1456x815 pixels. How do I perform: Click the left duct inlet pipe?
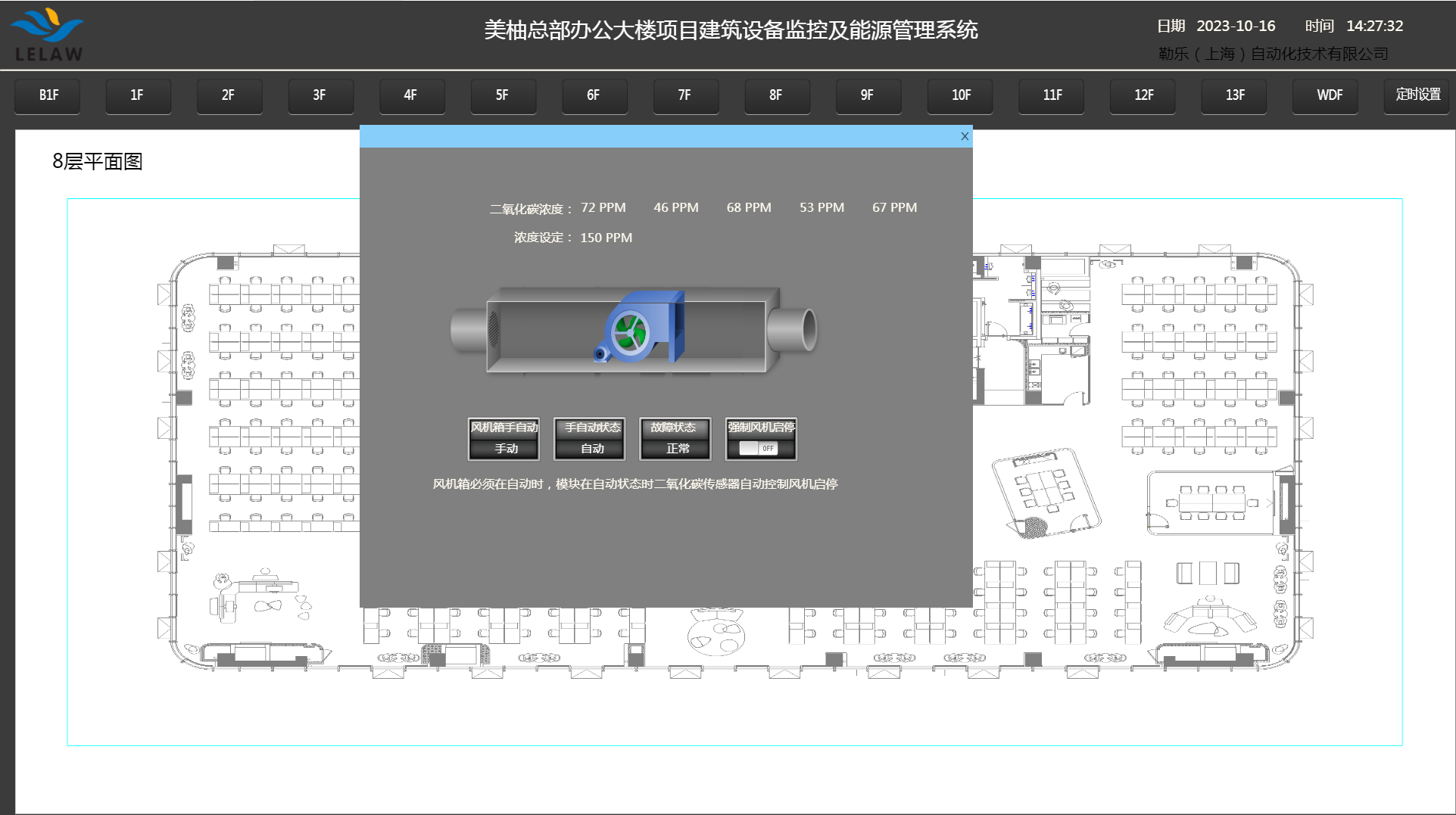[x=468, y=330]
